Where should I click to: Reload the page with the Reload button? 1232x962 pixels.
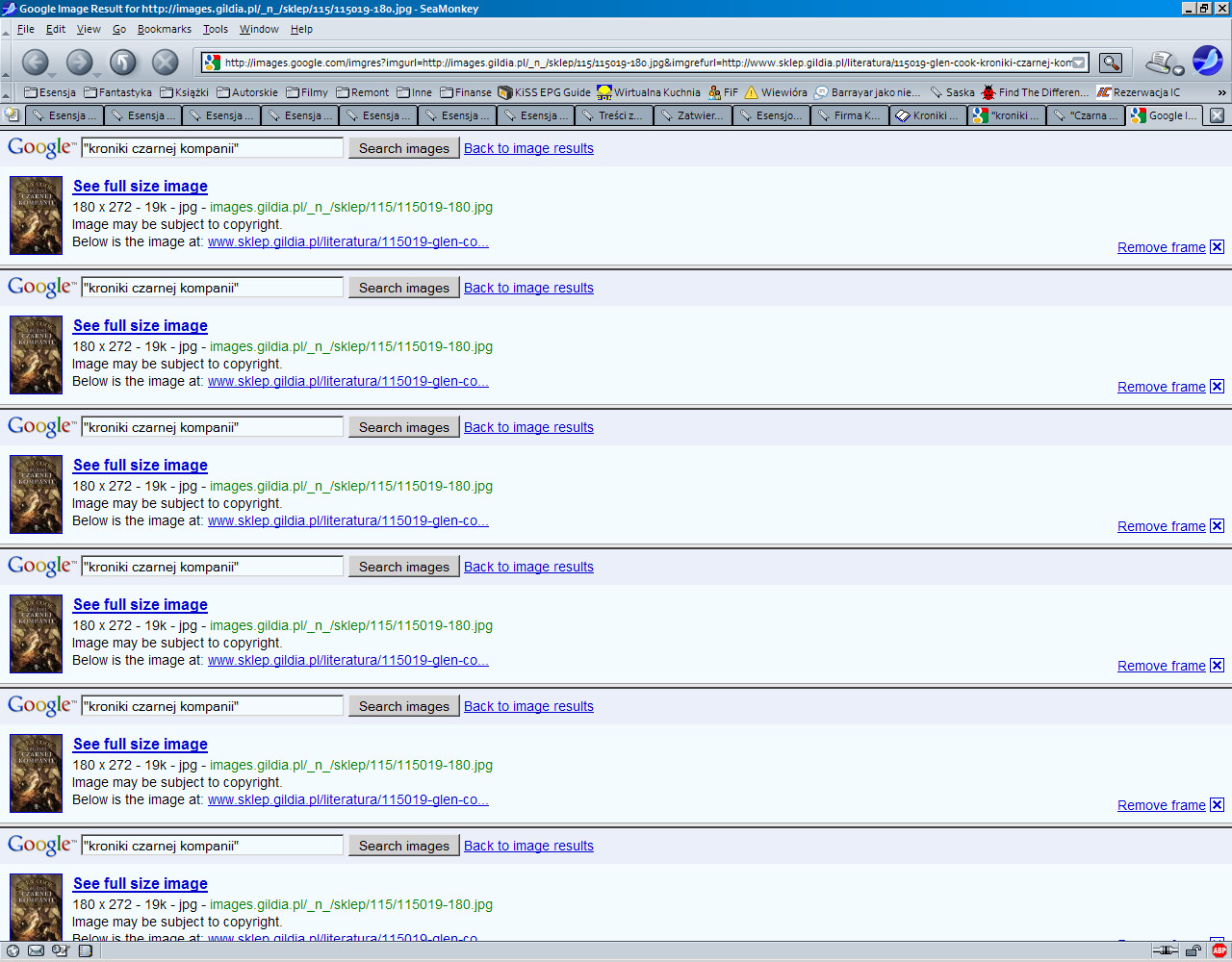tap(122, 63)
